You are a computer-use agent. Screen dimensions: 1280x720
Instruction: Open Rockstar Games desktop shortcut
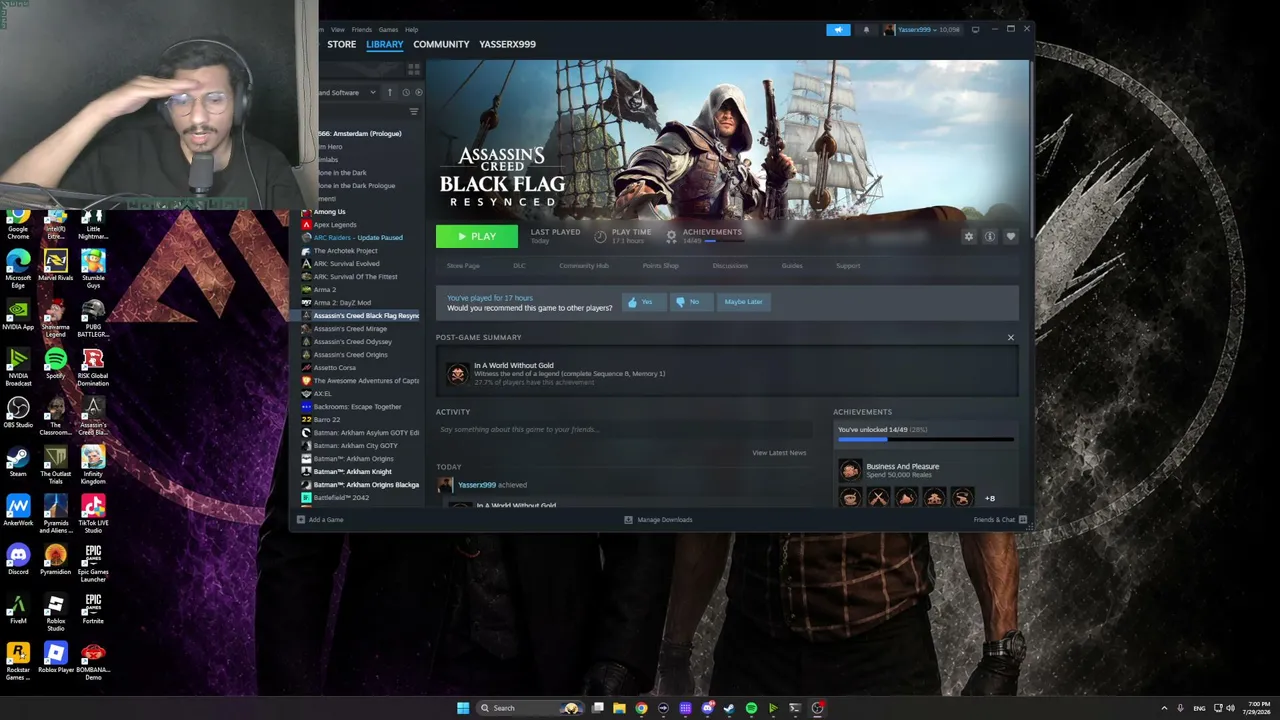18,662
